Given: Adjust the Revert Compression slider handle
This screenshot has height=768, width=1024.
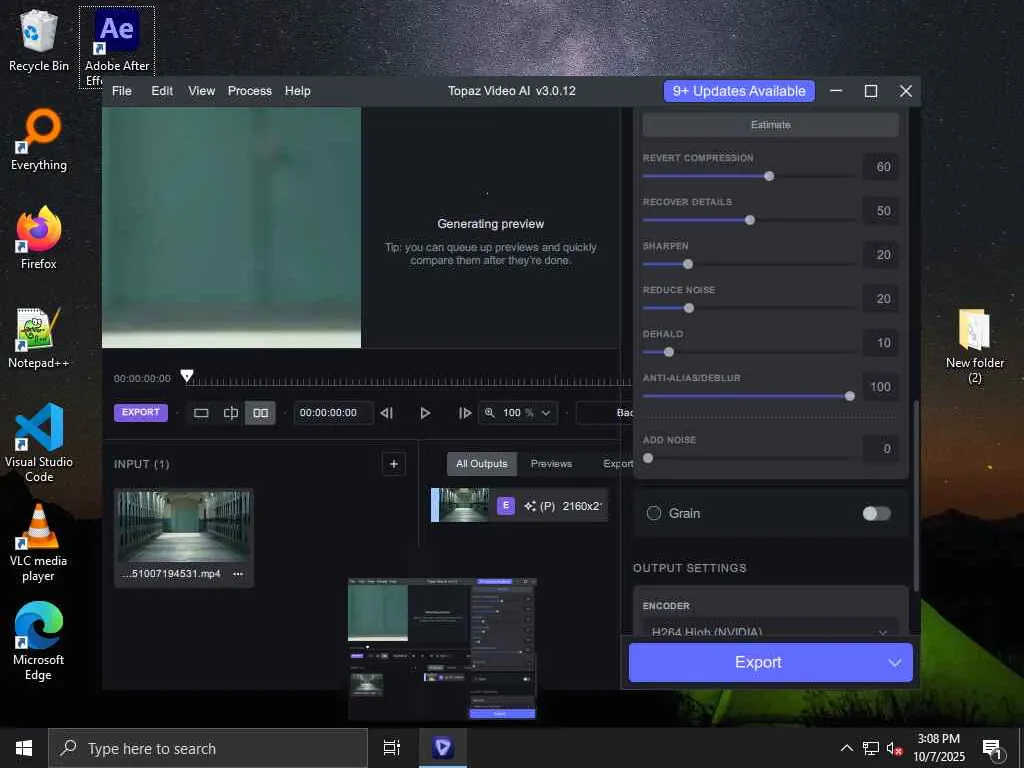Looking at the screenshot, I should (769, 176).
